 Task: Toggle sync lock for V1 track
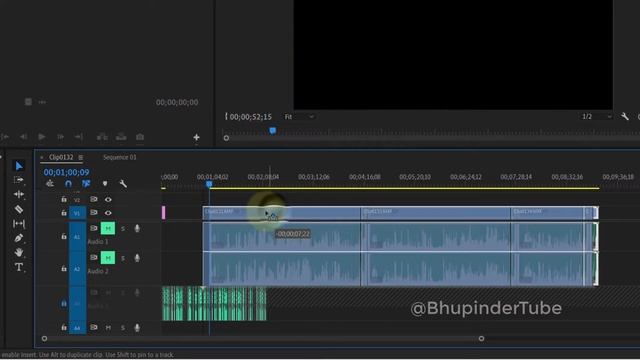point(94,213)
